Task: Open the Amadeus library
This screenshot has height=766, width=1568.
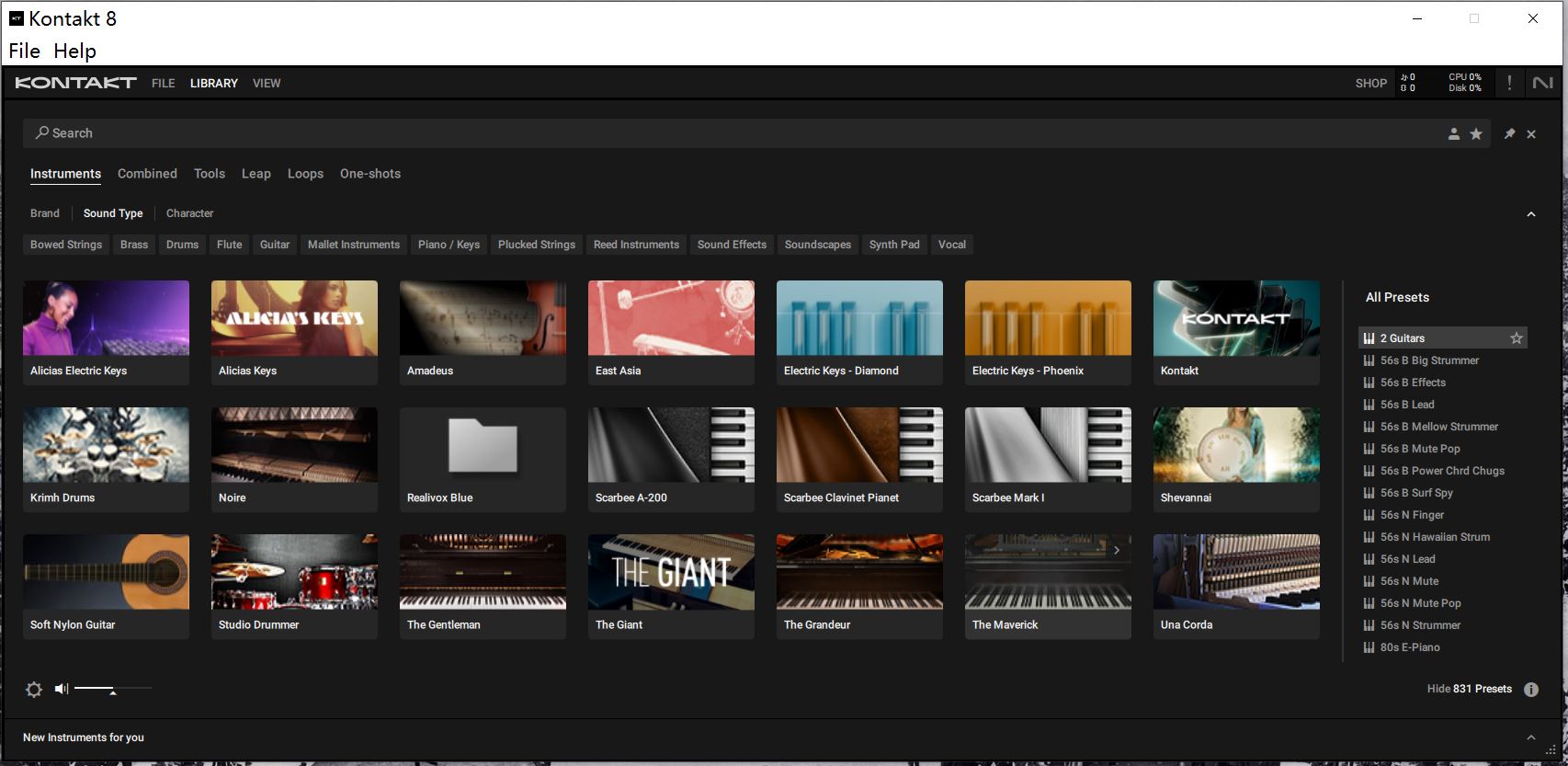Action: [x=483, y=332]
